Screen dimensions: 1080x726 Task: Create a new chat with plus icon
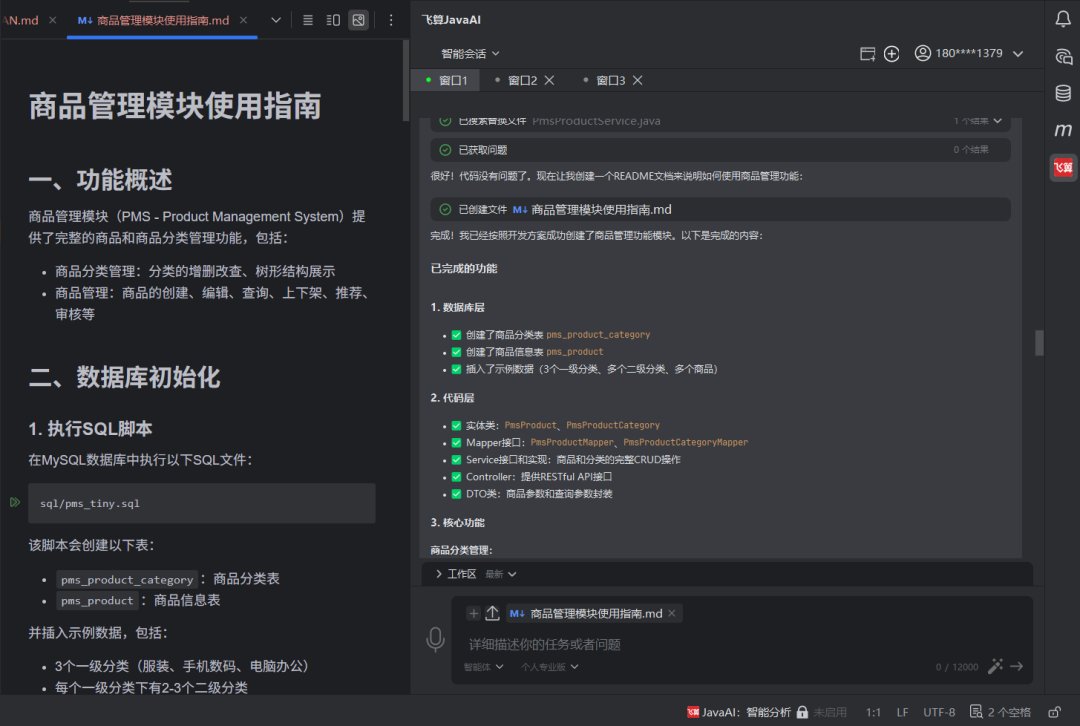coord(891,54)
